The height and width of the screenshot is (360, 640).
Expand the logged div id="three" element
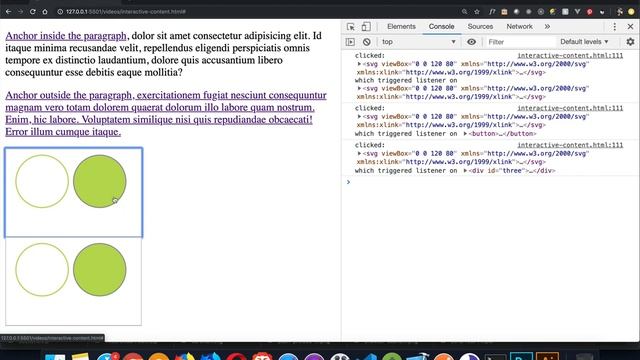(465, 171)
